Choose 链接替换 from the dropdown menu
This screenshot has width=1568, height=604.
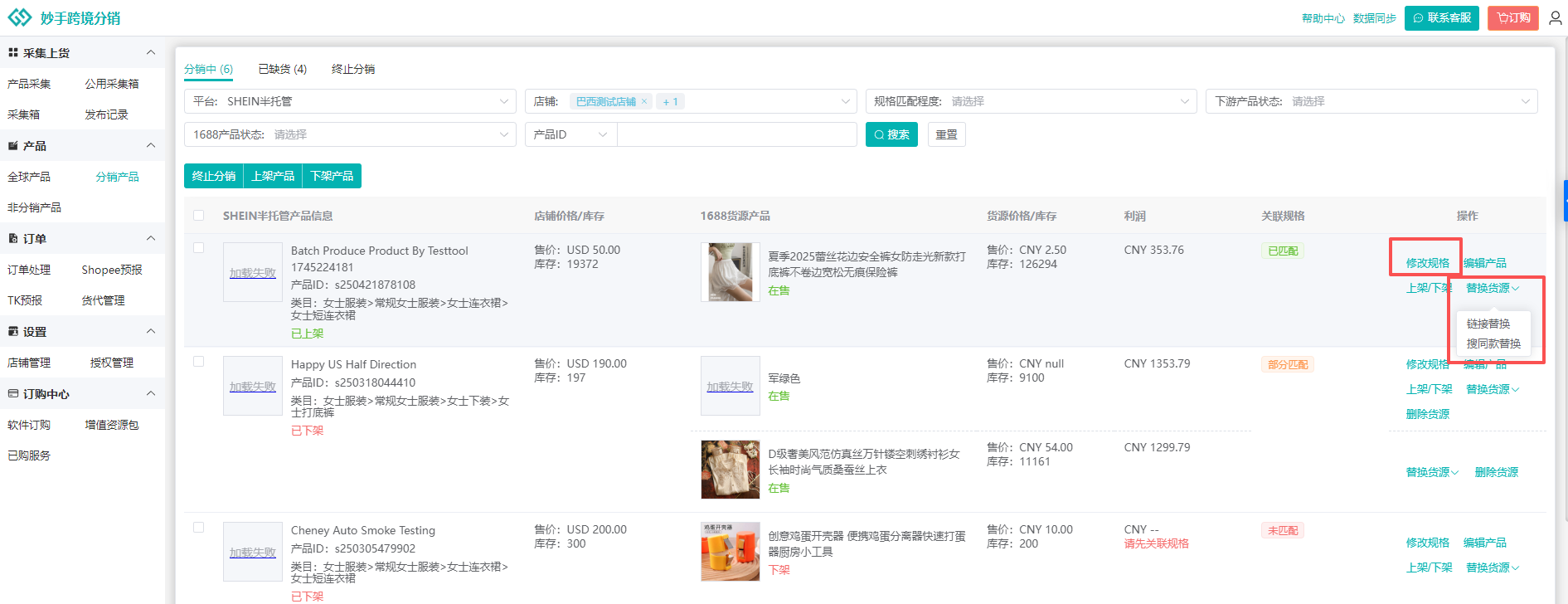(1488, 324)
